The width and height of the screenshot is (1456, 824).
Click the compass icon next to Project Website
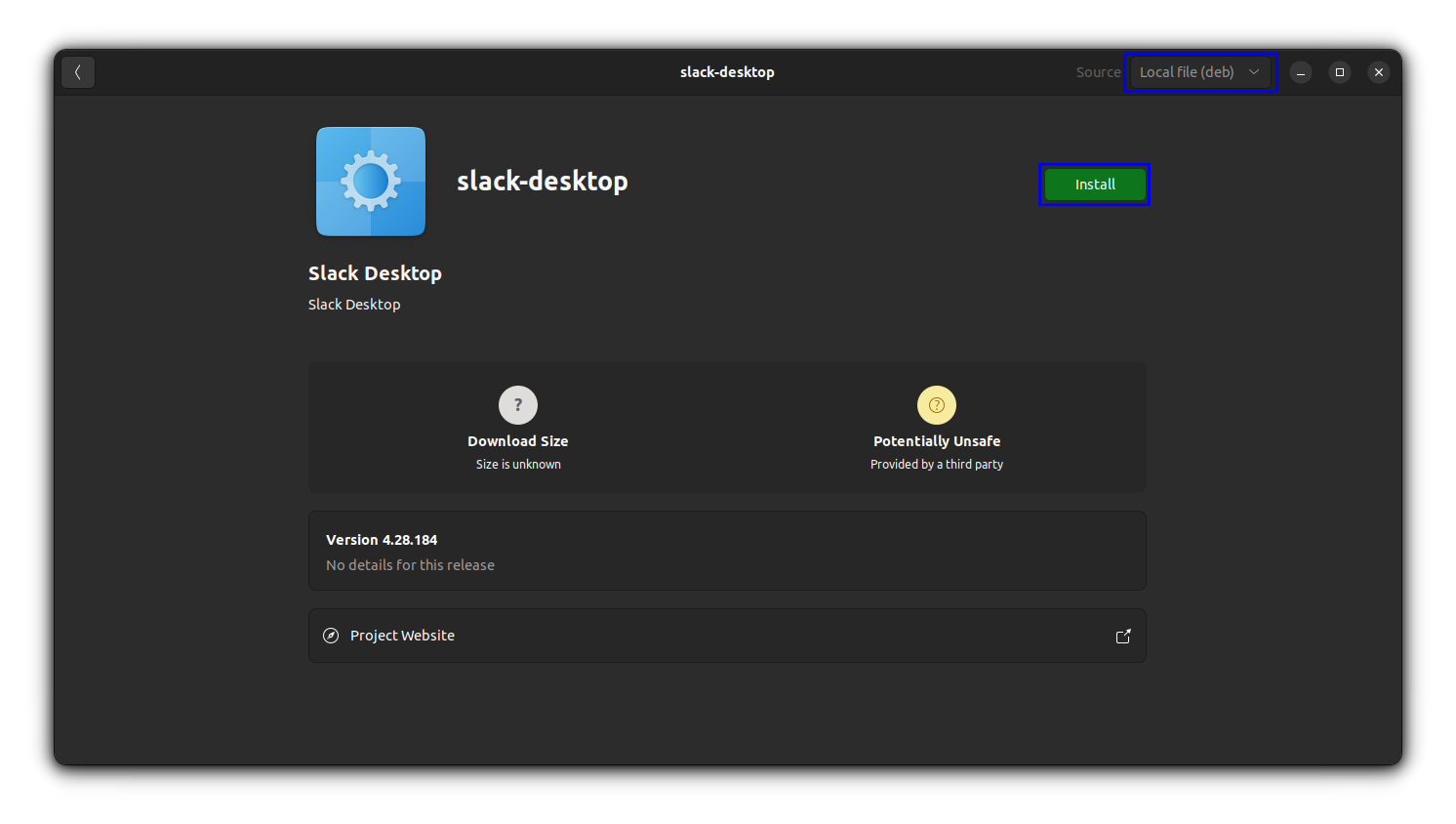331,636
